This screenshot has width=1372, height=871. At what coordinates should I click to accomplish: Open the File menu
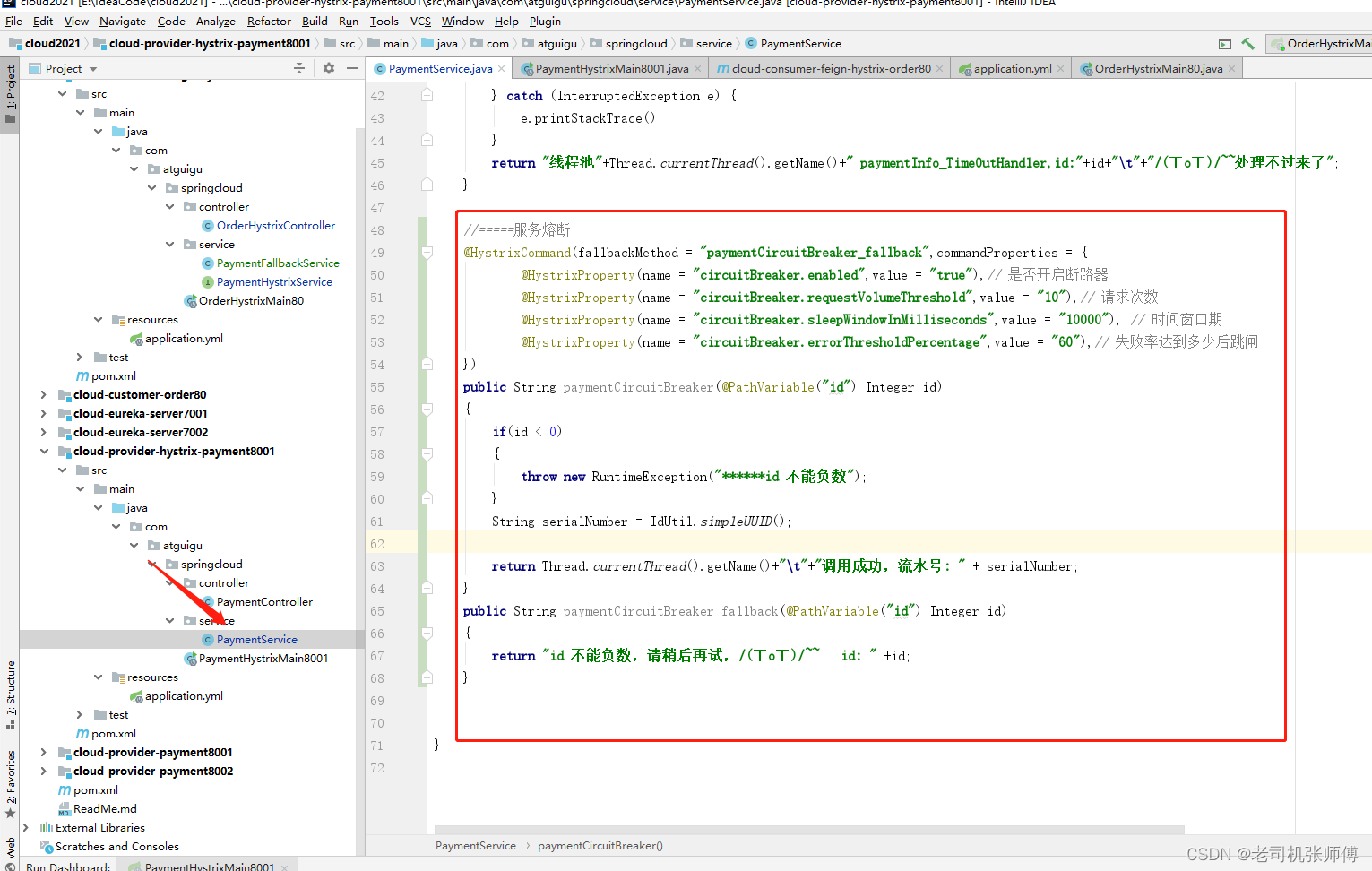[13, 21]
